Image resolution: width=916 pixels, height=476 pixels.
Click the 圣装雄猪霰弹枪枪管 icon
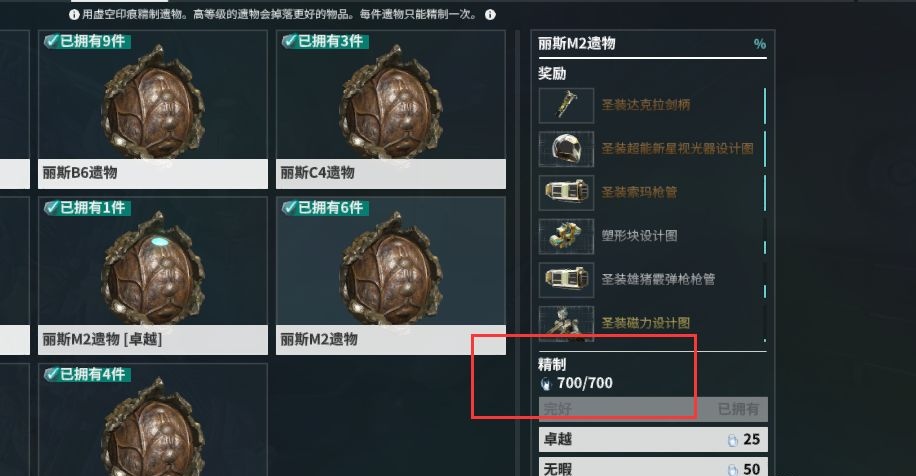click(x=566, y=280)
